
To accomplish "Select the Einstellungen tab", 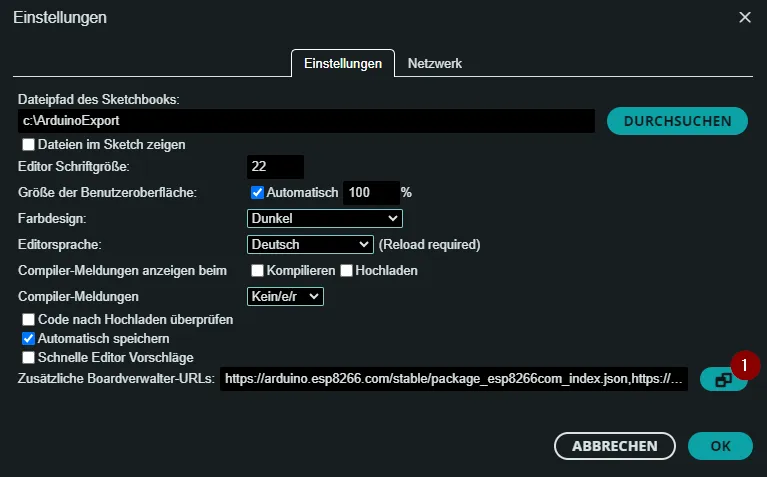I will 343,63.
